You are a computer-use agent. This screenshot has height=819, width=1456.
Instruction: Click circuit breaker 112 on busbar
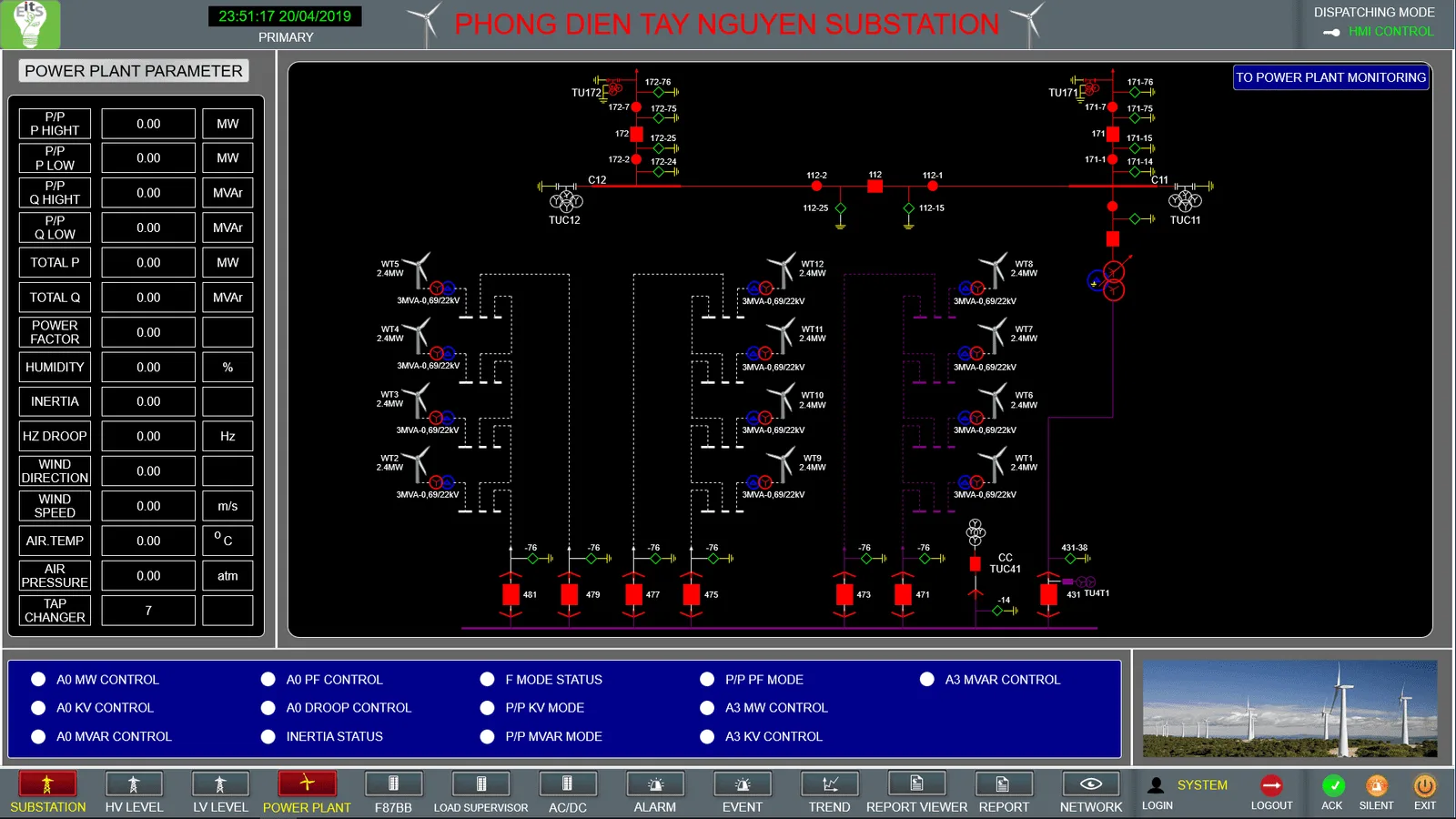click(x=875, y=186)
